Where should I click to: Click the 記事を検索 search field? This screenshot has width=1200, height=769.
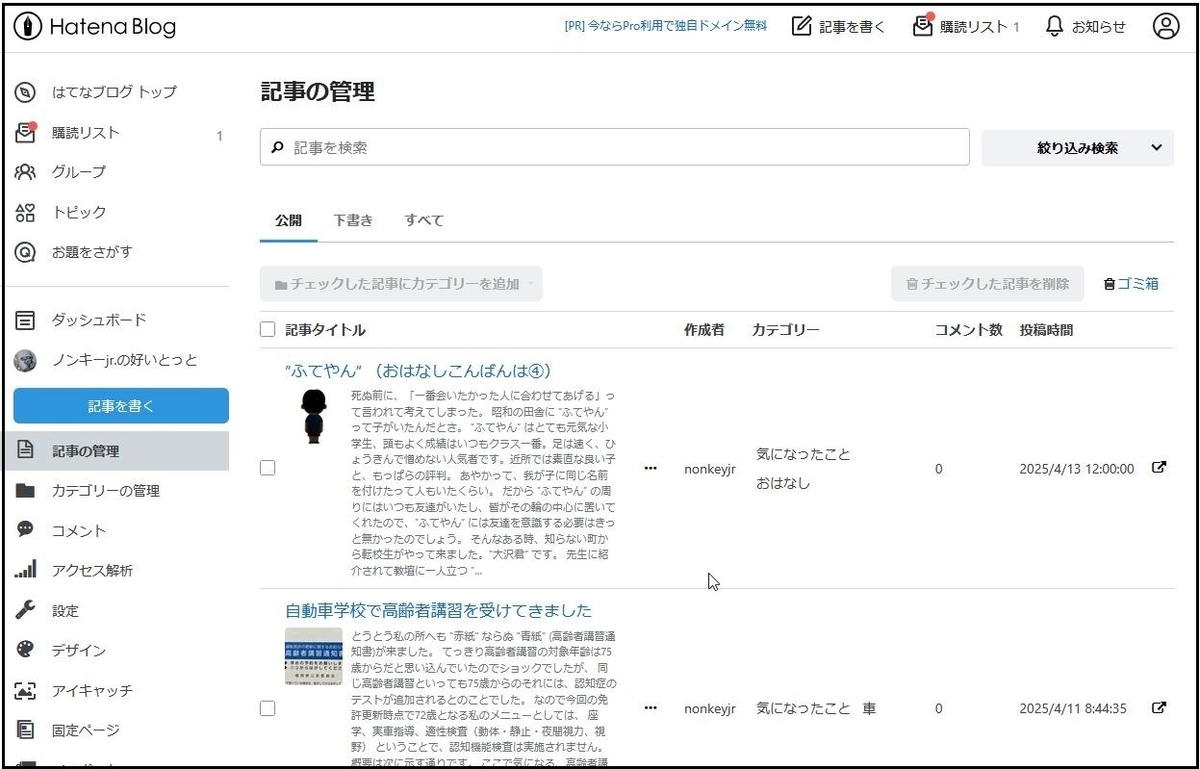click(x=615, y=147)
